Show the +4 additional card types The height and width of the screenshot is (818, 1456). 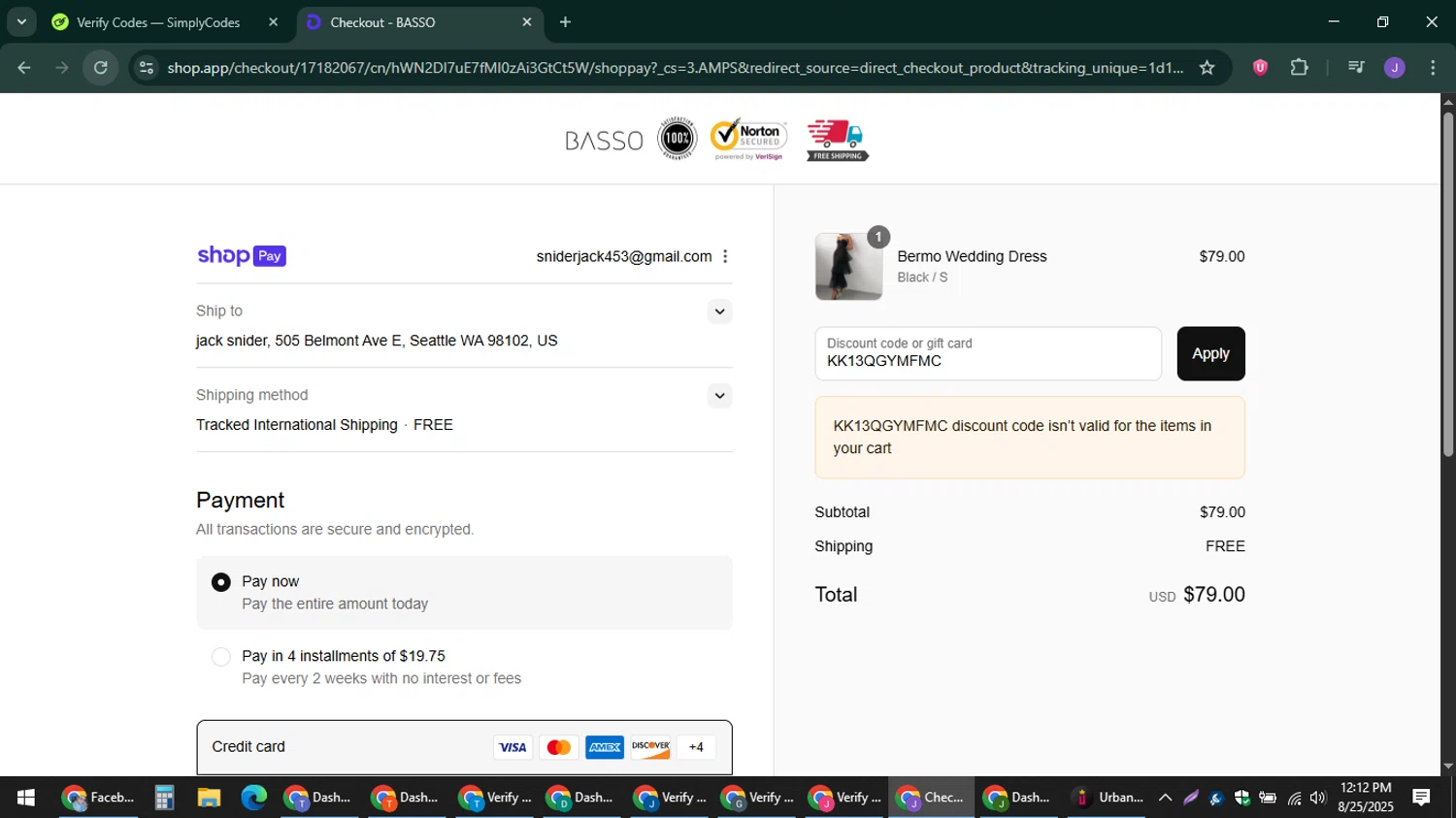click(x=696, y=747)
